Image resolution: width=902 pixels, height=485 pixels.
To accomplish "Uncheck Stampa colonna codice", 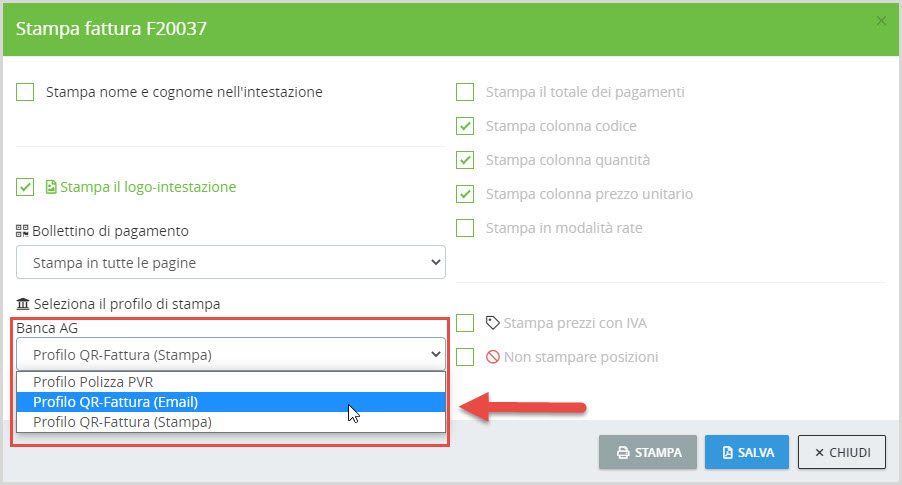I will [x=465, y=126].
